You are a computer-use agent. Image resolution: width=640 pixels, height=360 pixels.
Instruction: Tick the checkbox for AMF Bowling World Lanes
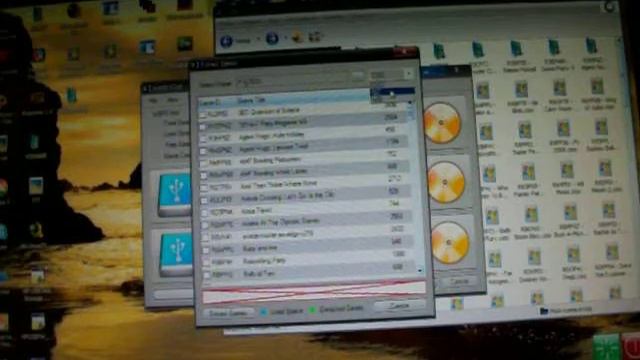203,176
